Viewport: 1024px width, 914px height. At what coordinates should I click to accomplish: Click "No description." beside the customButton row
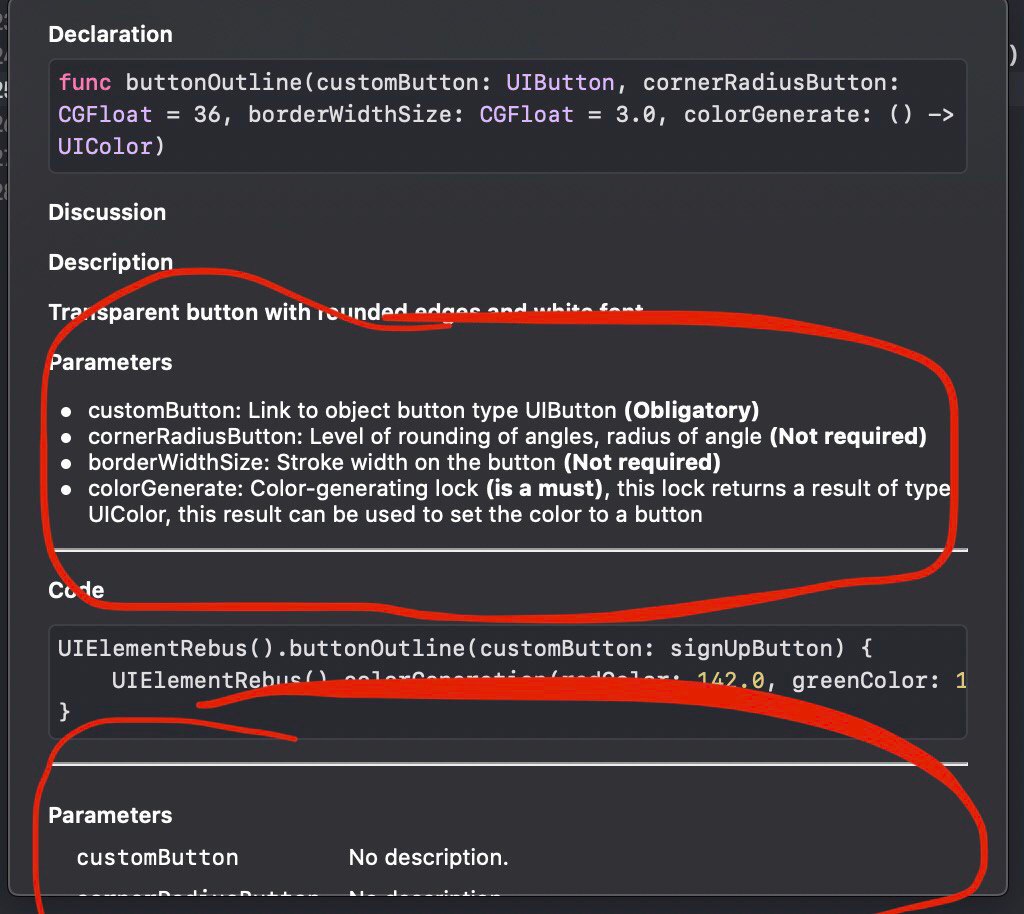pyautogui.click(x=428, y=857)
